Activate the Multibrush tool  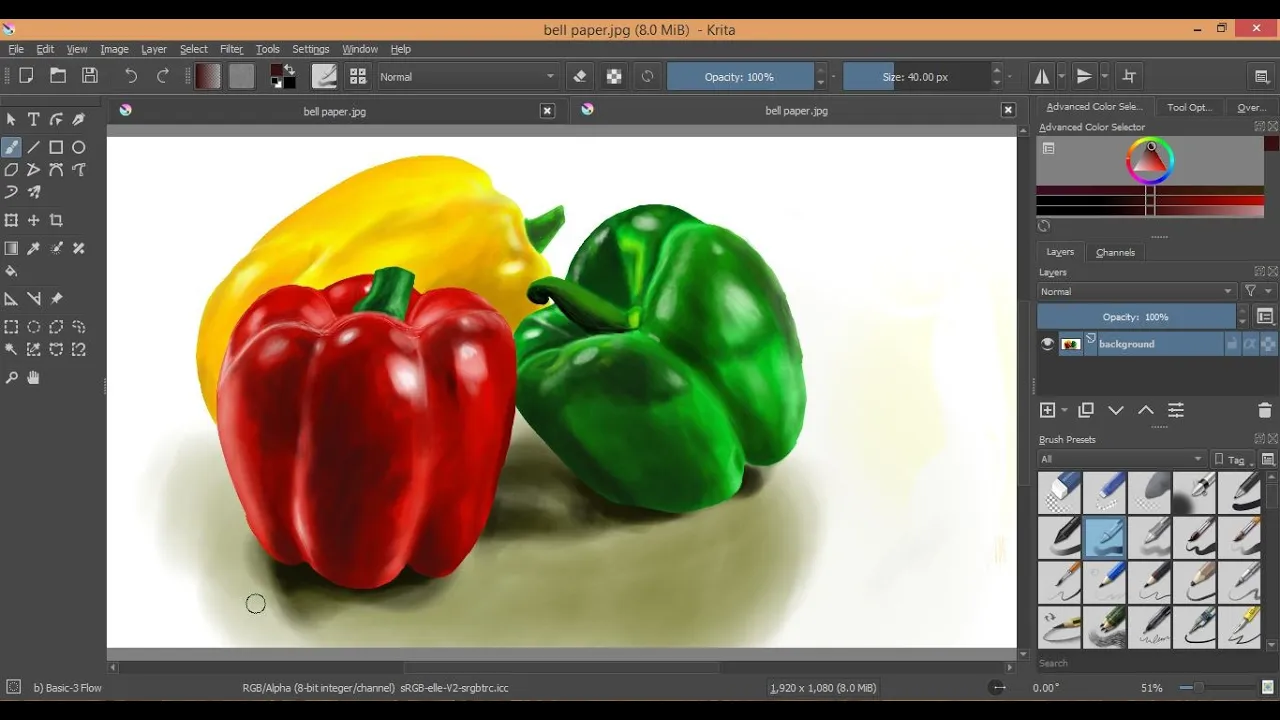[33, 192]
